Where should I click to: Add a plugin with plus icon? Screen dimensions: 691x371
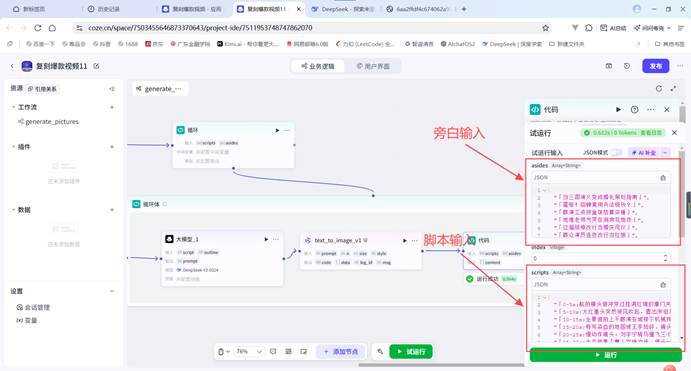pos(112,147)
